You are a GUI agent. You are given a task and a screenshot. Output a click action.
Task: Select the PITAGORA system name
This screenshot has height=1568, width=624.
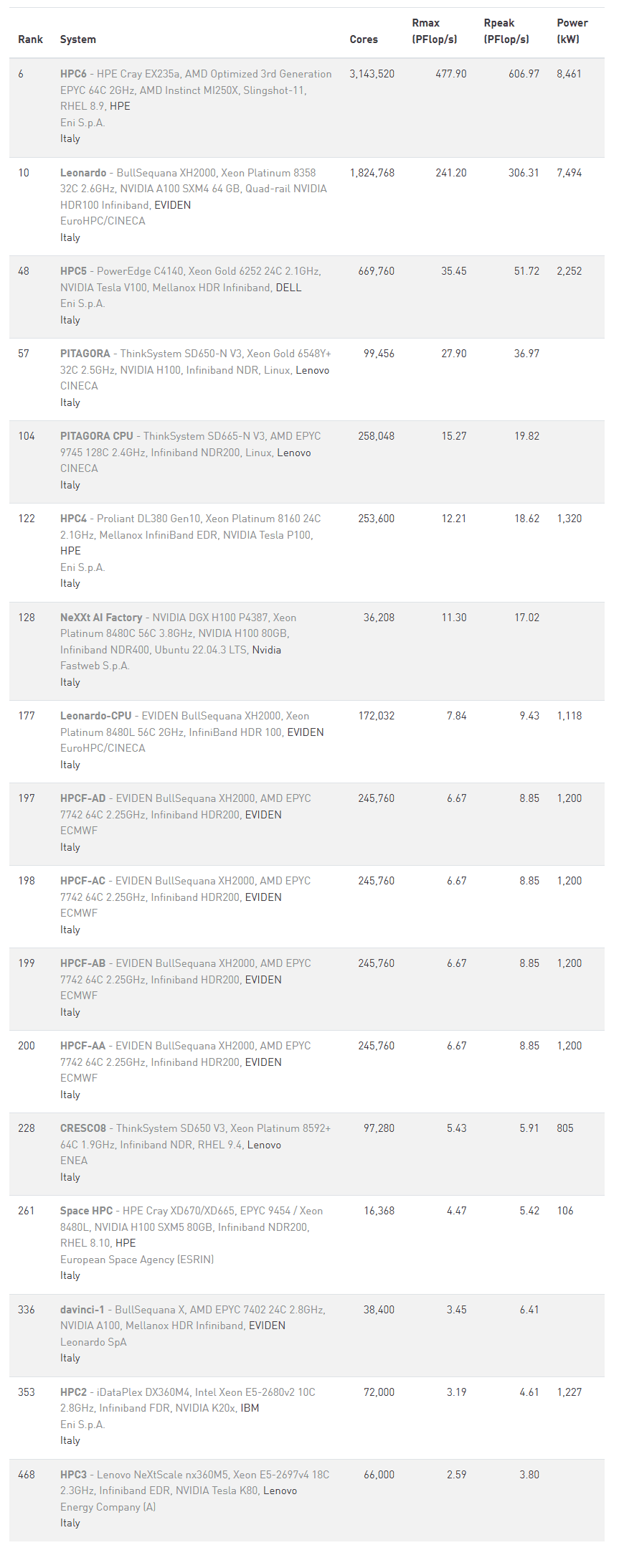click(85, 354)
